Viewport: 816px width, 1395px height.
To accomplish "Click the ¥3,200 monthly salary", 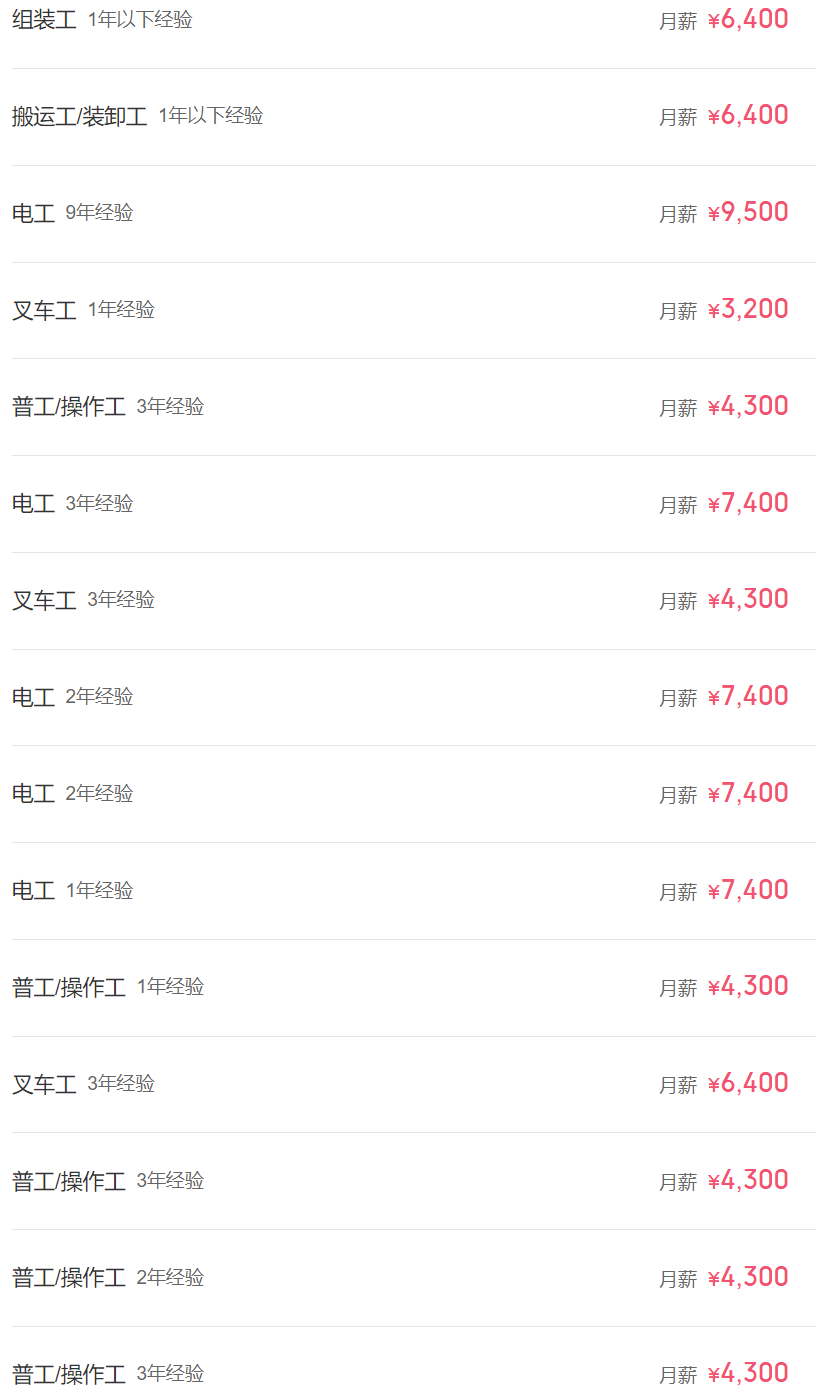I will click(x=748, y=310).
